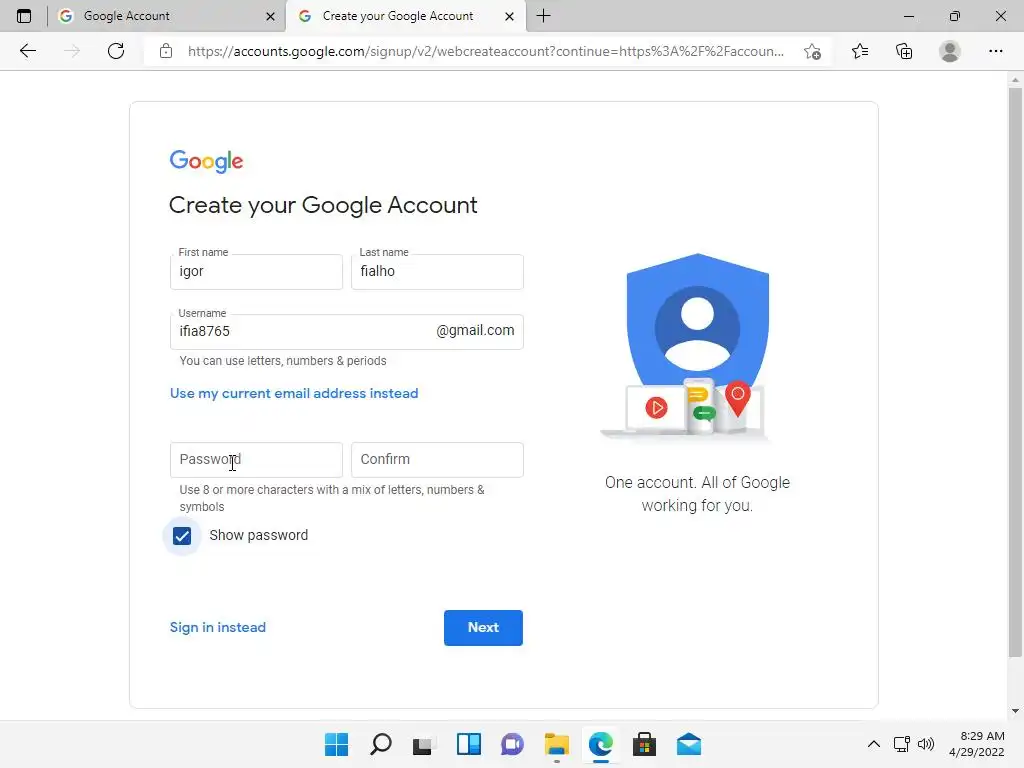Click the Confirm password field
1024x768 pixels.
437,460
